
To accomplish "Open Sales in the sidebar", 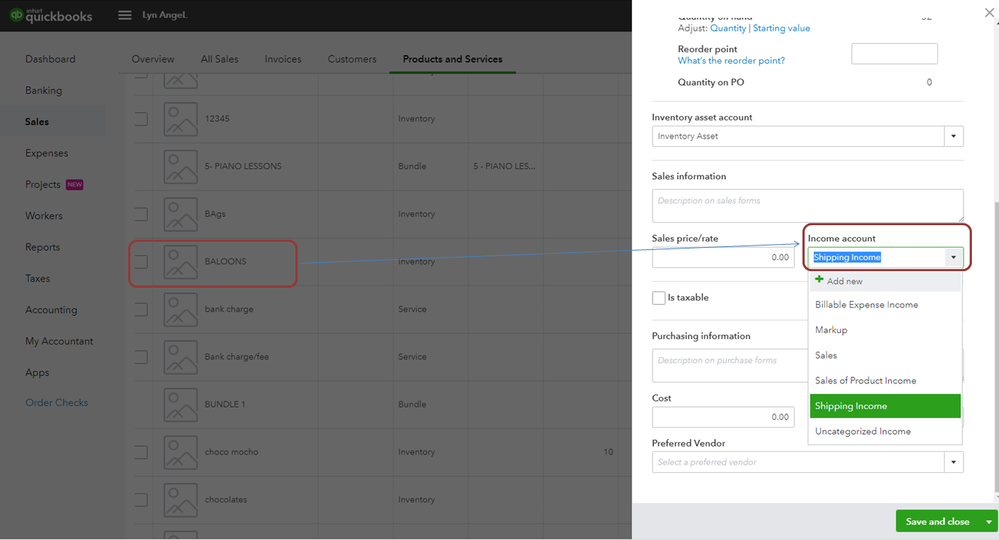I will pyautogui.click(x=37, y=122).
